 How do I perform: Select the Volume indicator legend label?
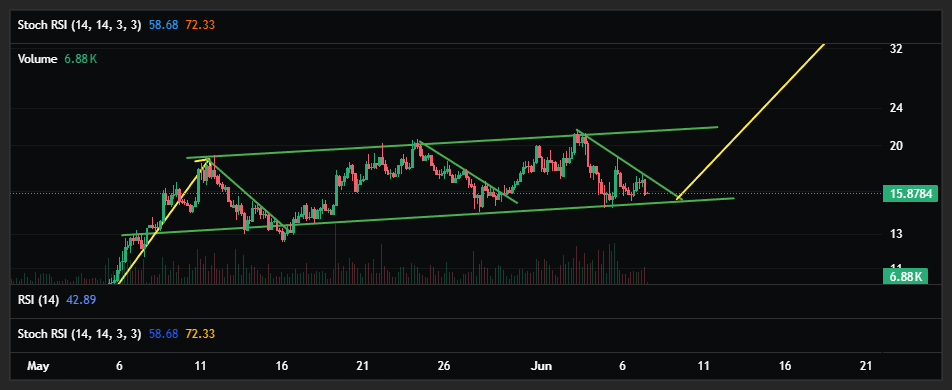pyautogui.click(x=38, y=60)
